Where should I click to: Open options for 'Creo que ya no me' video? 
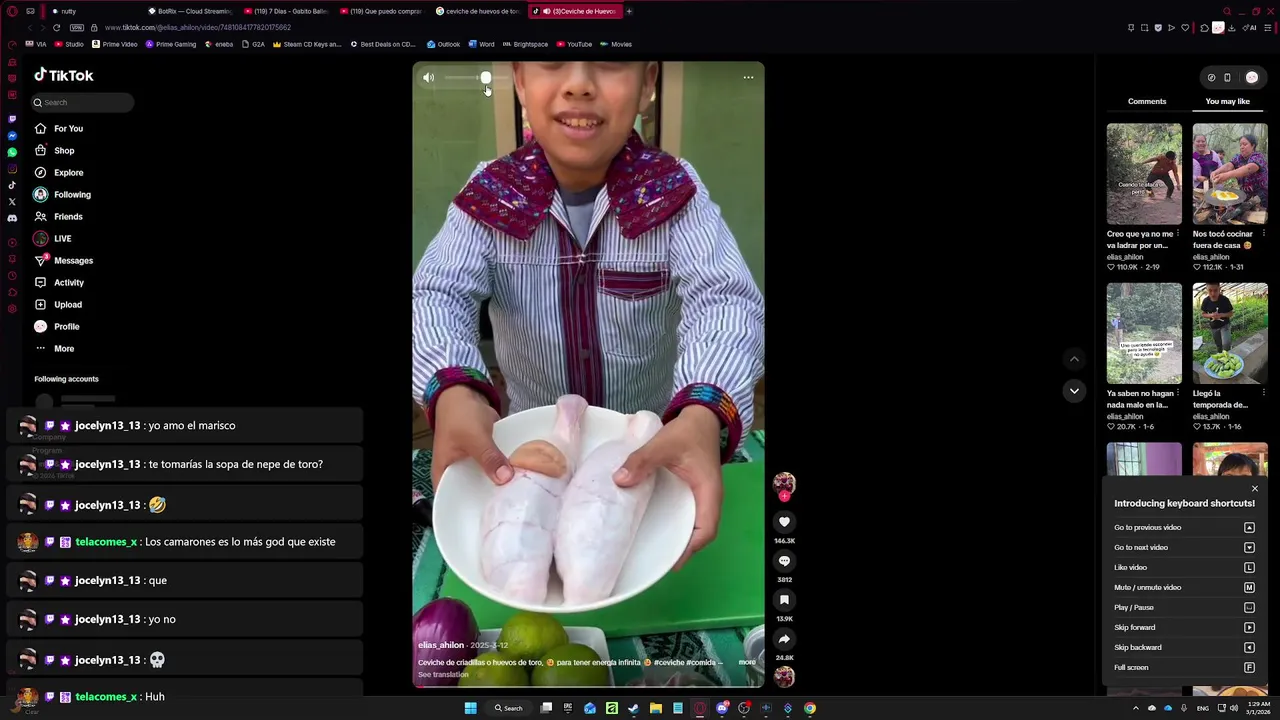click(x=1178, y=234)
